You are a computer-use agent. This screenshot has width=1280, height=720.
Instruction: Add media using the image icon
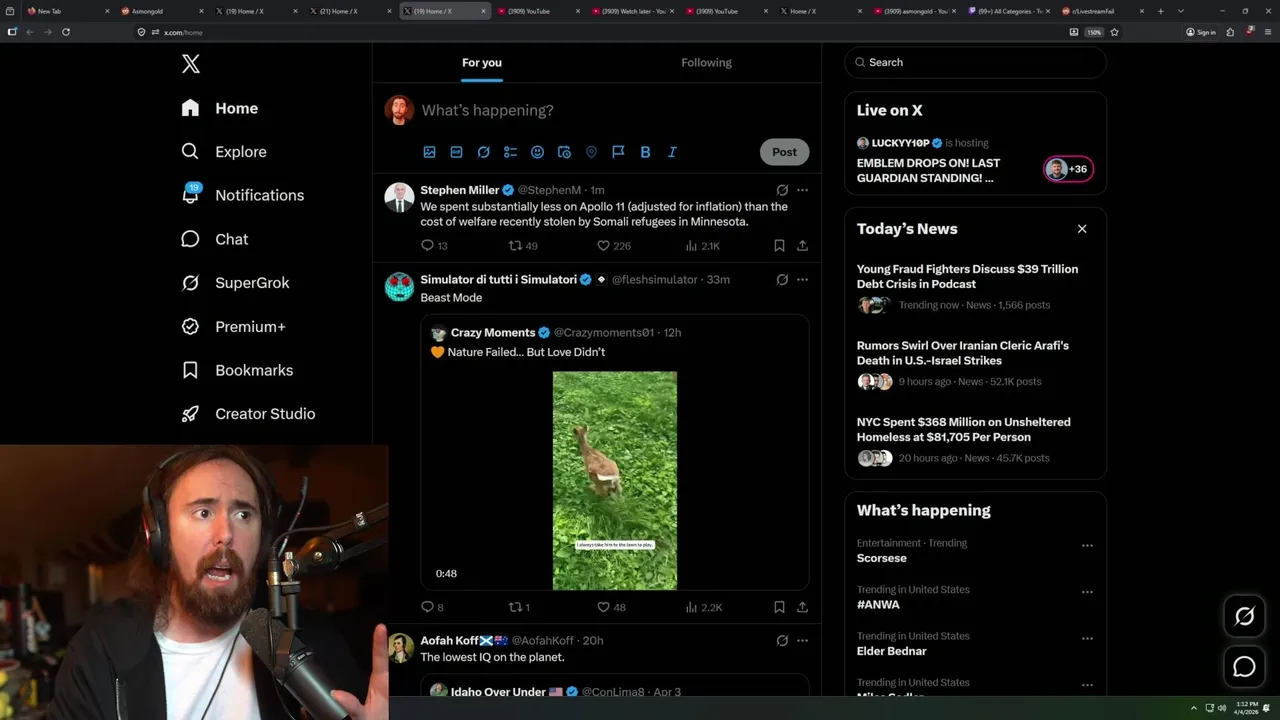click(x=429, y=152)
